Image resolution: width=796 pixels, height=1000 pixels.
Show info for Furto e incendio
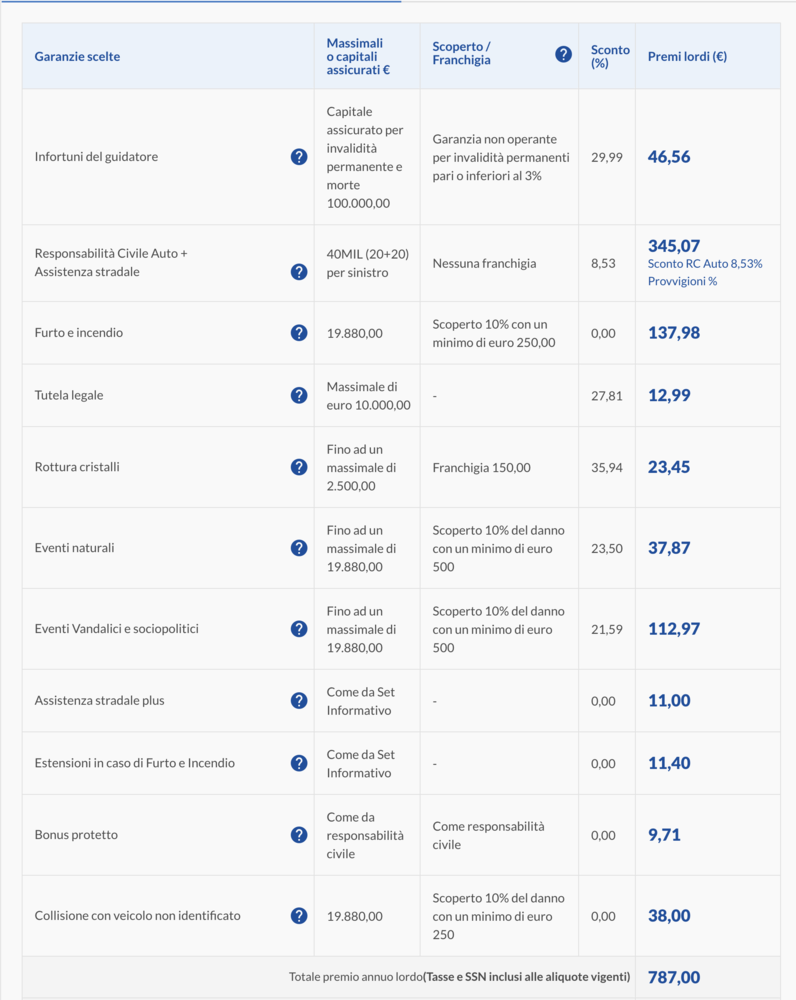point(298,333)
